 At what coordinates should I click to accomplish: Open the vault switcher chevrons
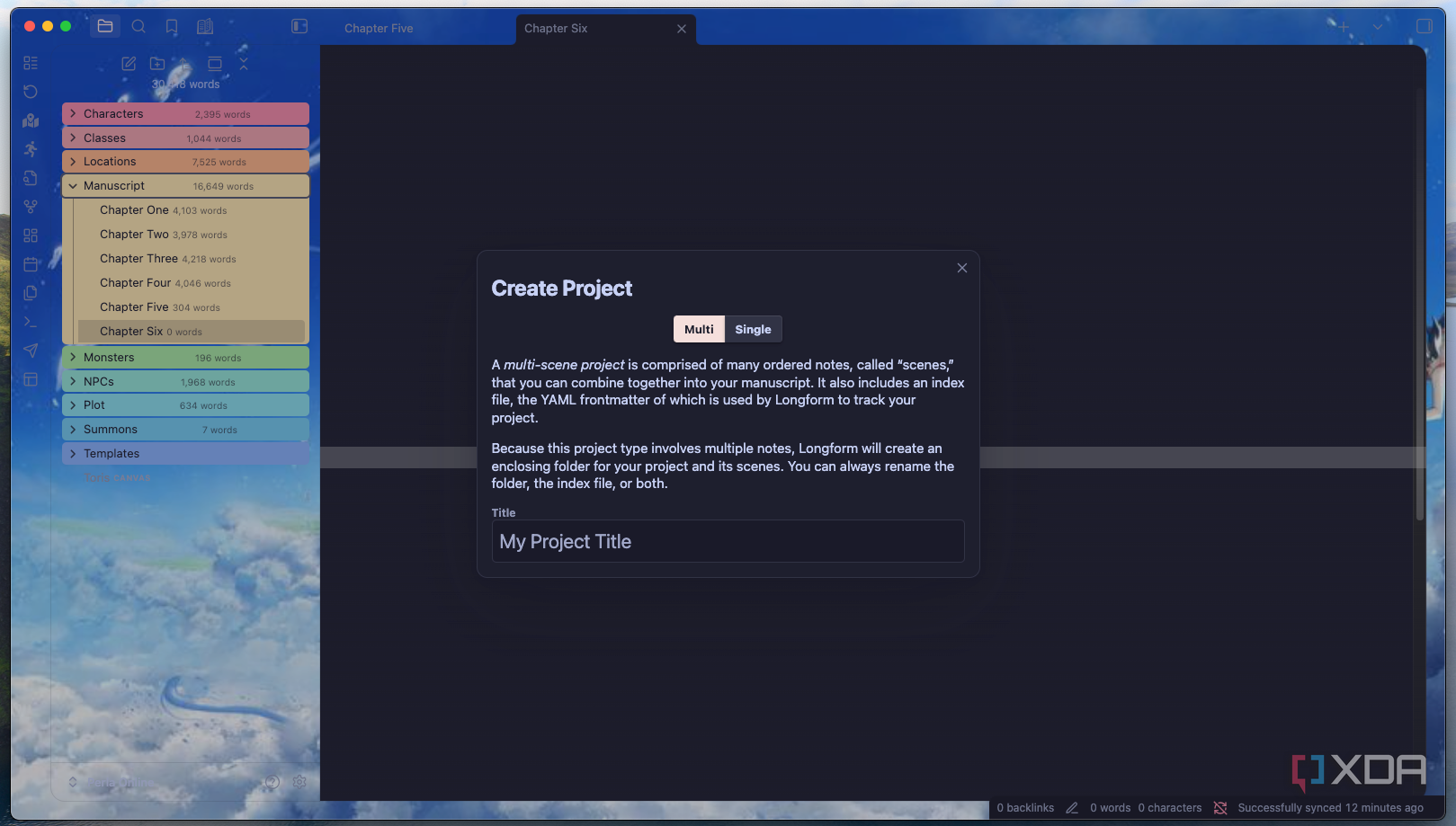click(73, 782)
